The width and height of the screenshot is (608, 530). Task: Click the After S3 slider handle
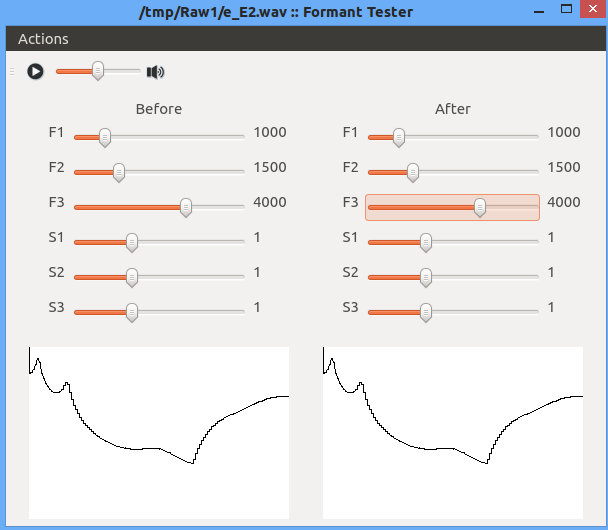(x=426, y=312)
